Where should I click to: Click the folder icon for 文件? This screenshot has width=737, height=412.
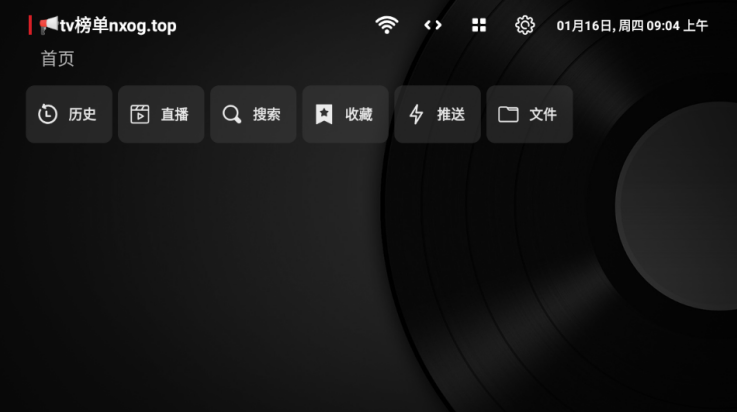pyautogui.click(x=508, y=114)
